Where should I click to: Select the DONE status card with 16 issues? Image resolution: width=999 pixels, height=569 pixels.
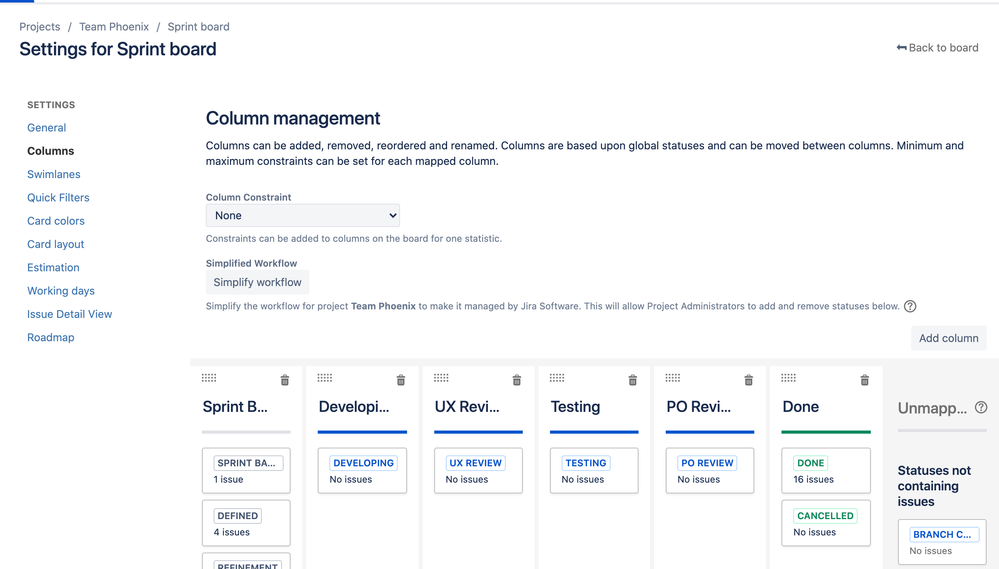pos(826,470)
